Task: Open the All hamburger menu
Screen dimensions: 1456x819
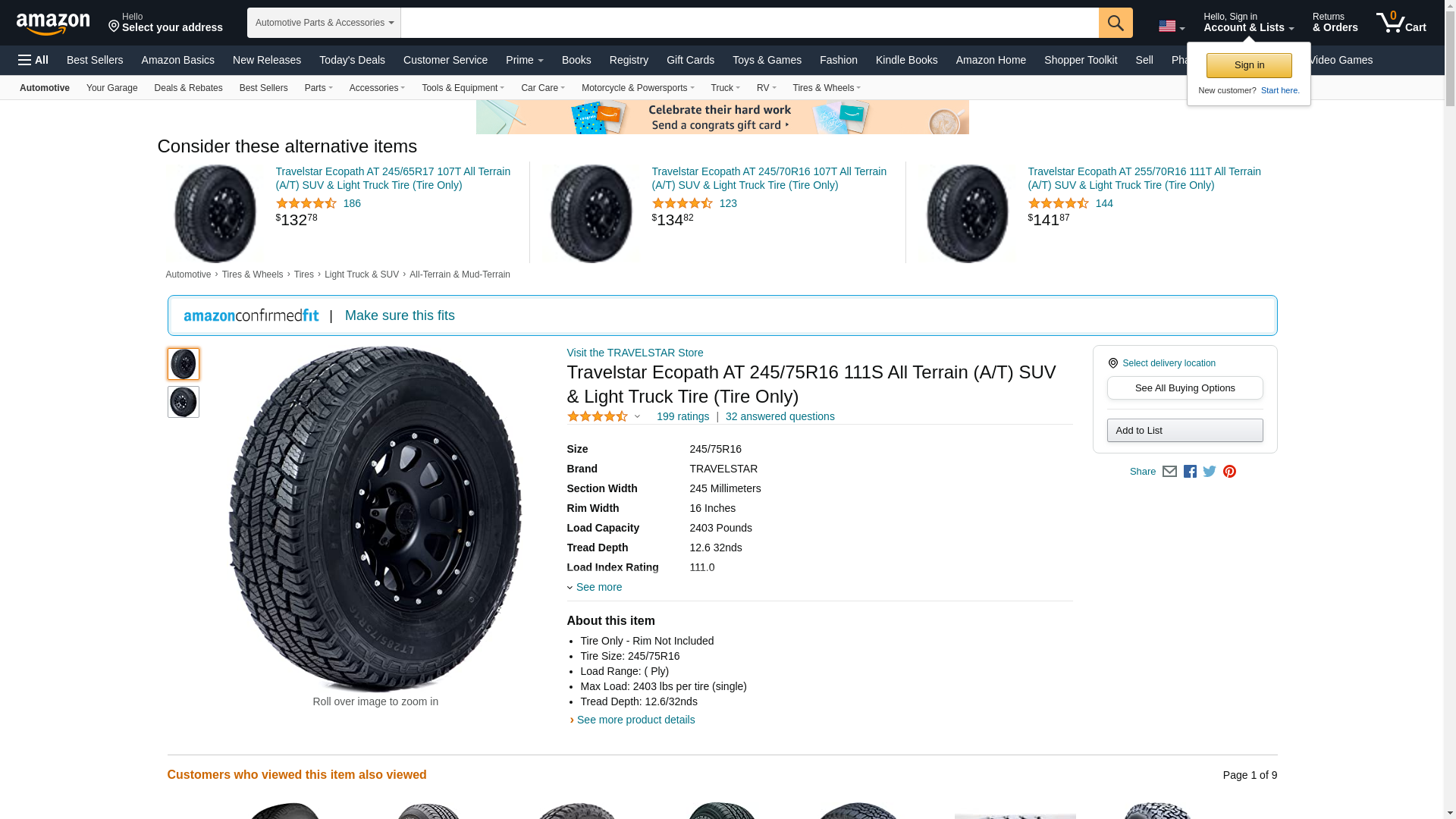Action: click(33, 60)
